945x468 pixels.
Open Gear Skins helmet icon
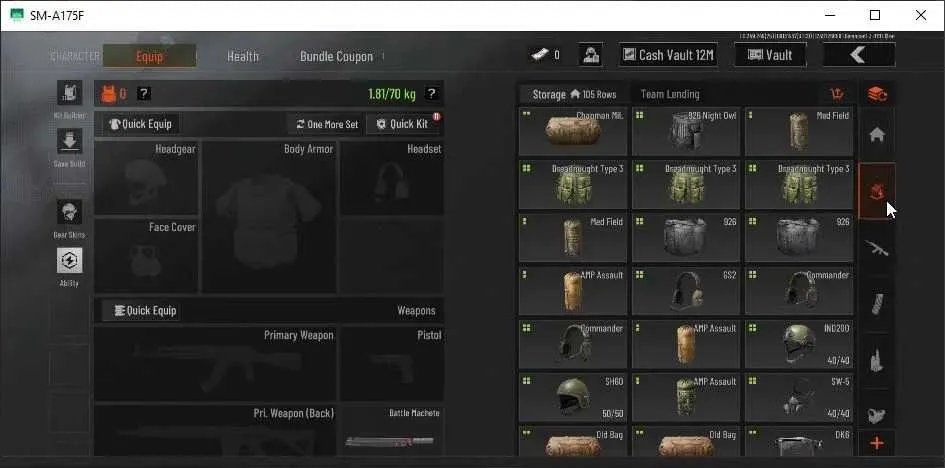point(69,213)
